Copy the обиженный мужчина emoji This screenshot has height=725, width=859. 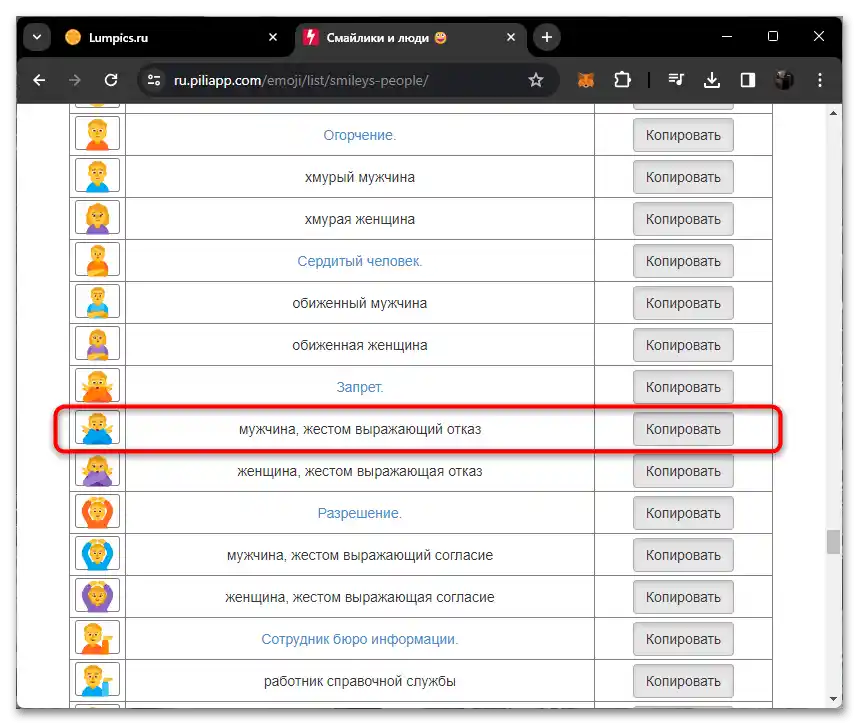click(x=683, y=303)
